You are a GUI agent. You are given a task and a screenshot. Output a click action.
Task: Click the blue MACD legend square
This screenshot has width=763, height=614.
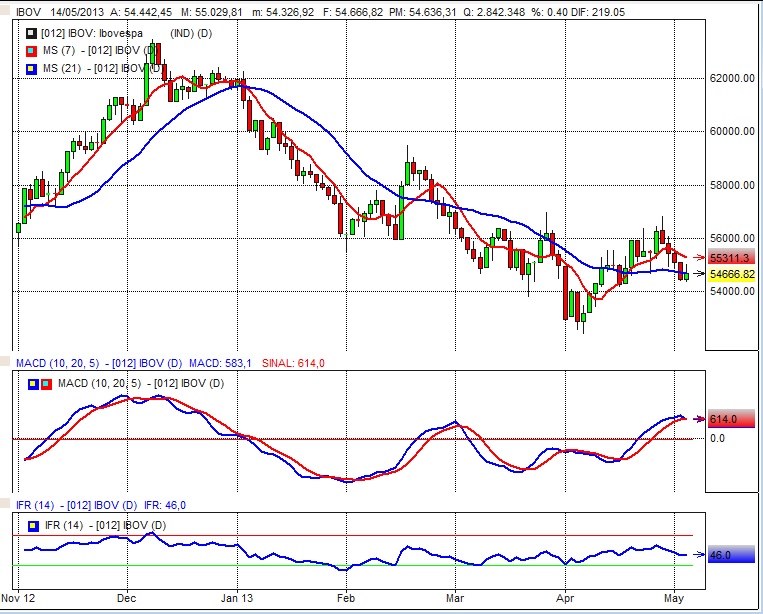(33, 383)
